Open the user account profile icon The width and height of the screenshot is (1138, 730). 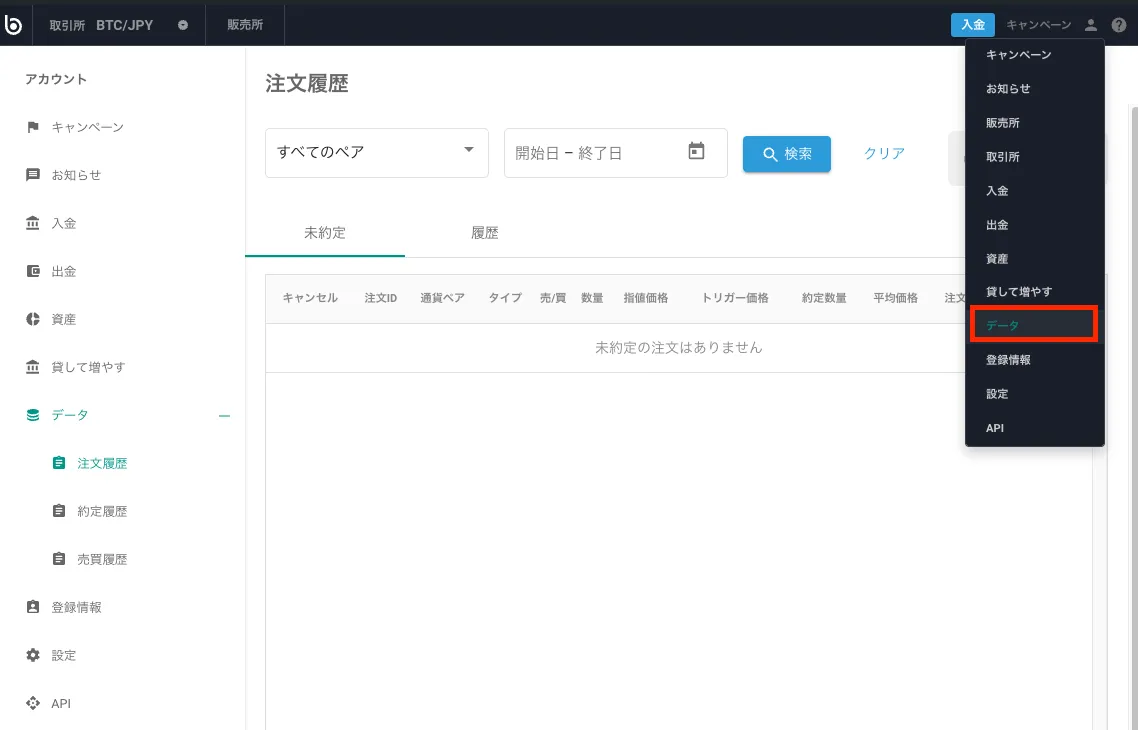[1091, 25]
